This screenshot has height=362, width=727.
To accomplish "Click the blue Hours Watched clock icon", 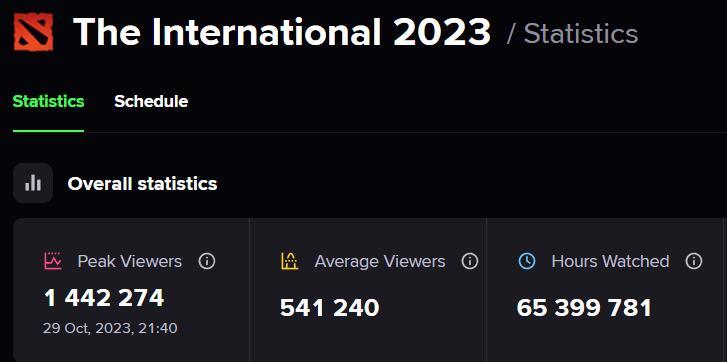I will (x=526, y=261).
